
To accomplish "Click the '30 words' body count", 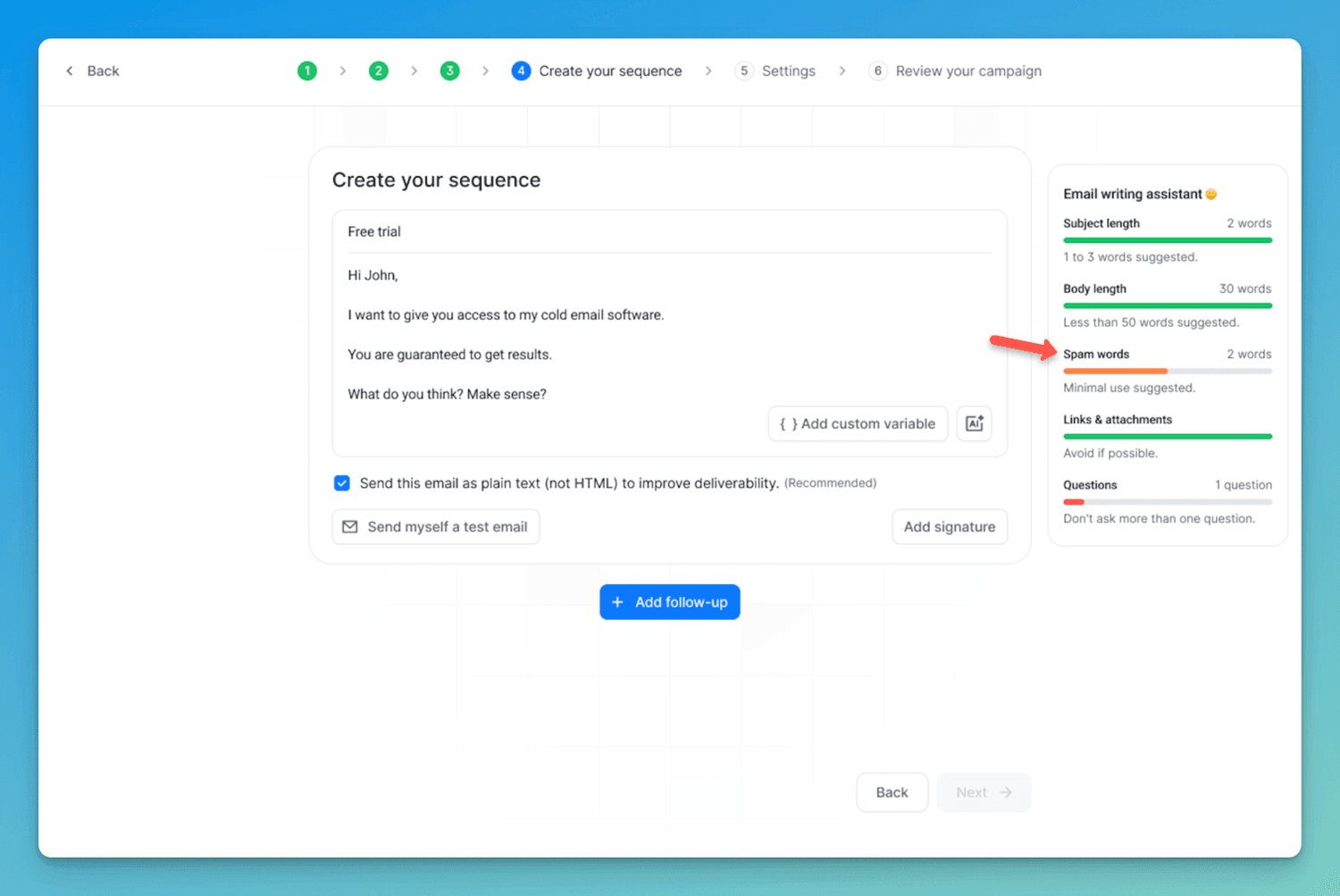I will 1245,289.
